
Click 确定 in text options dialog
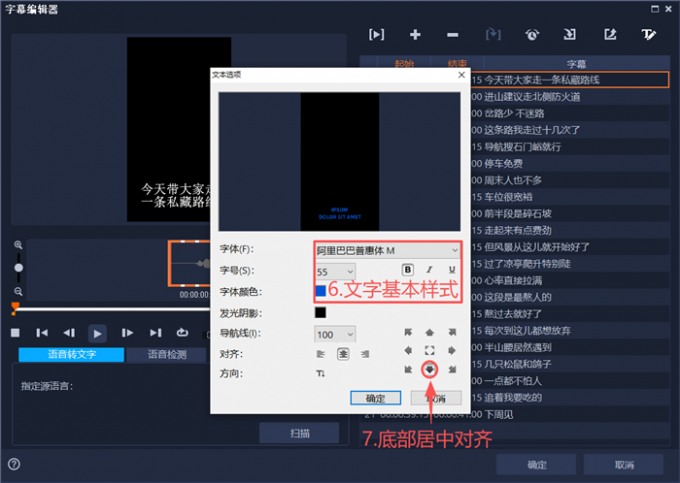click(376, 398)
